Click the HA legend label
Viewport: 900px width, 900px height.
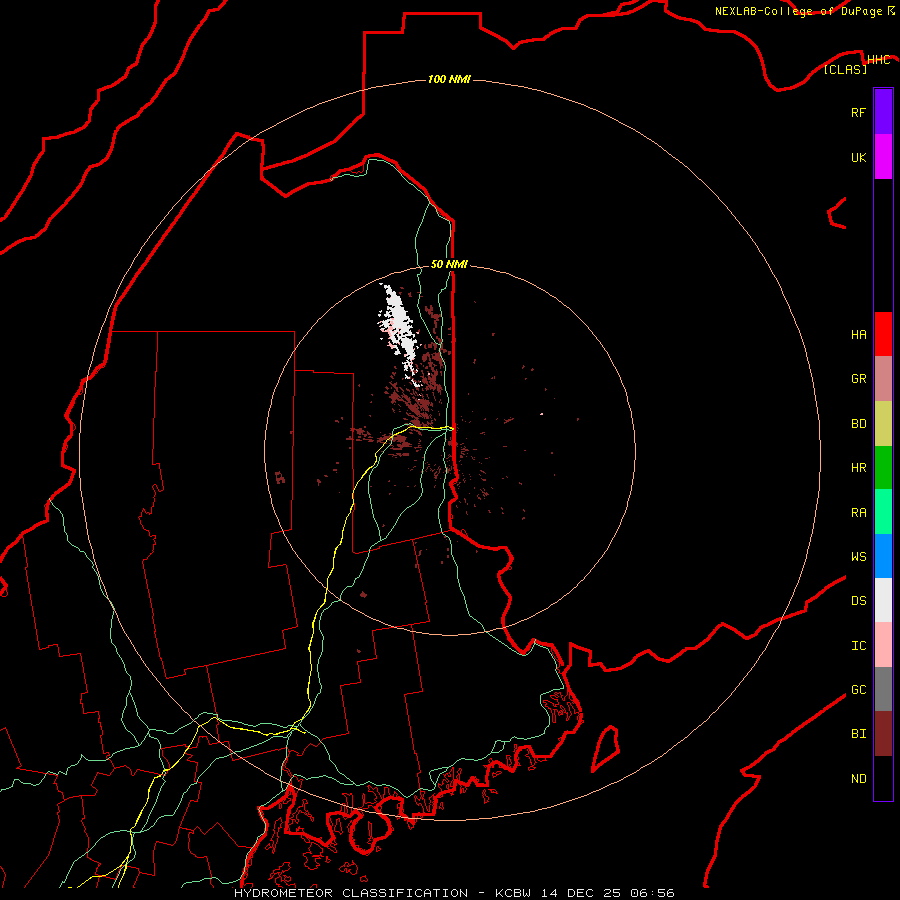pos(858,334)
